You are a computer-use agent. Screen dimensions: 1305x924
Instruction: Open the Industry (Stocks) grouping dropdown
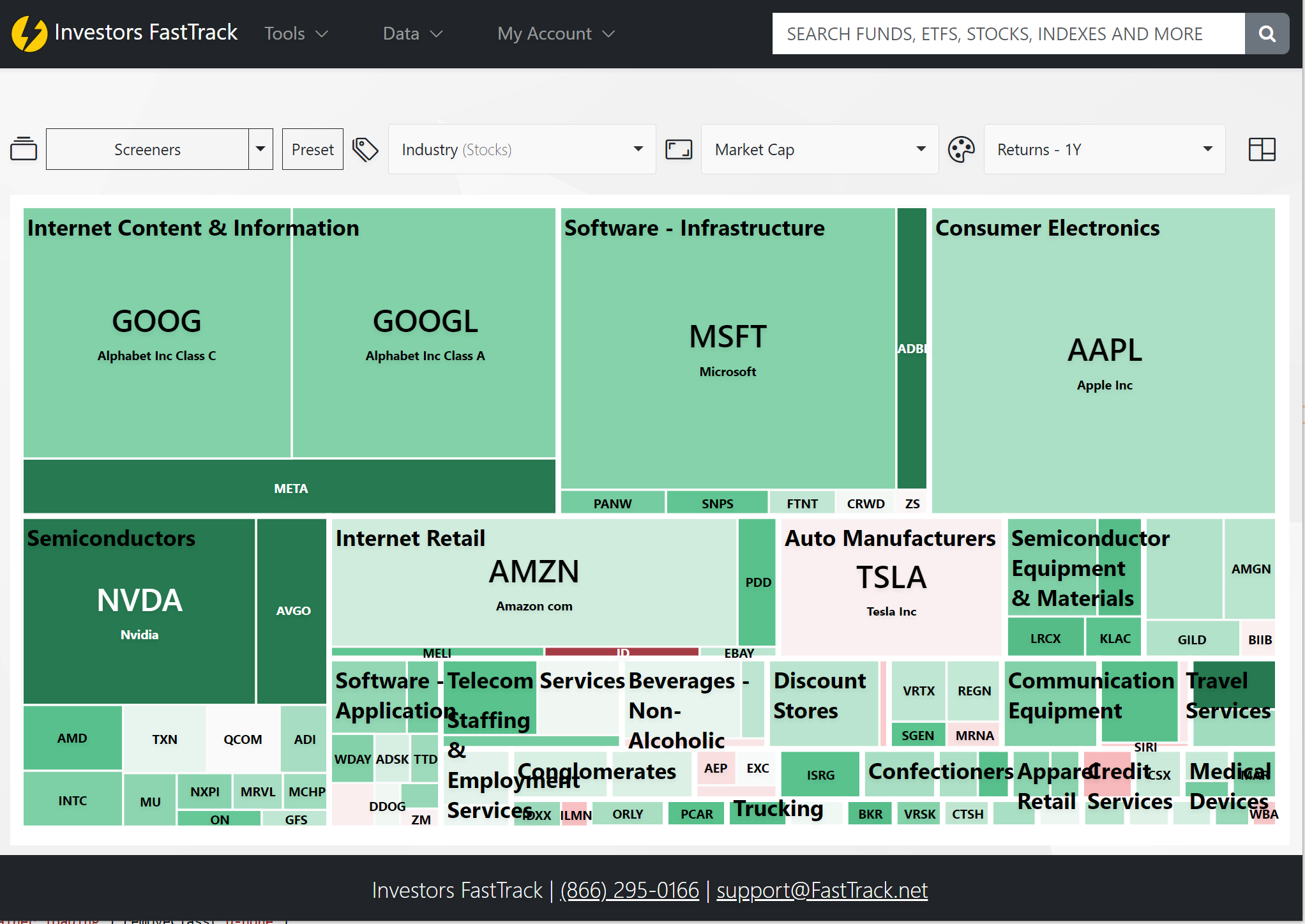click(x=522, y=149)
